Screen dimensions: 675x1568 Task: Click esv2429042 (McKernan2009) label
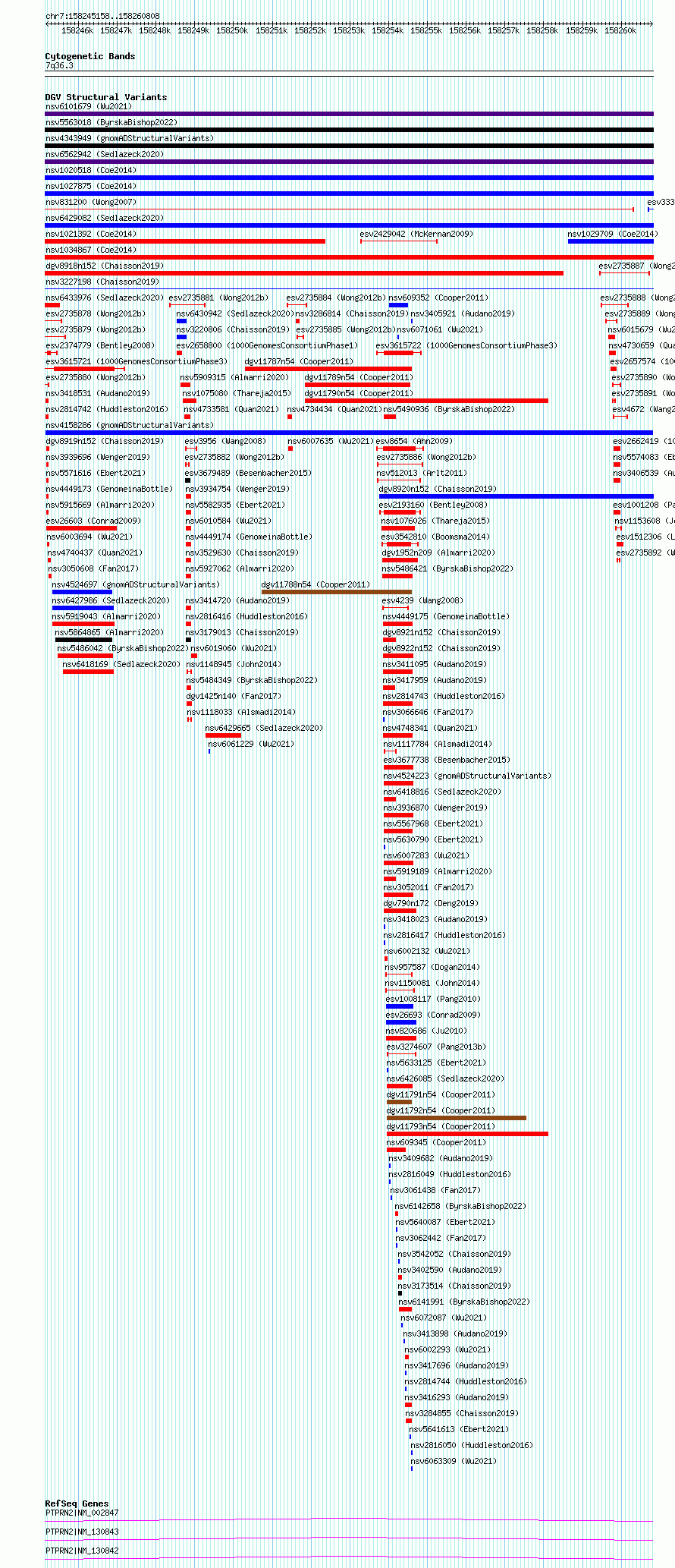click(x=416, y=234)
